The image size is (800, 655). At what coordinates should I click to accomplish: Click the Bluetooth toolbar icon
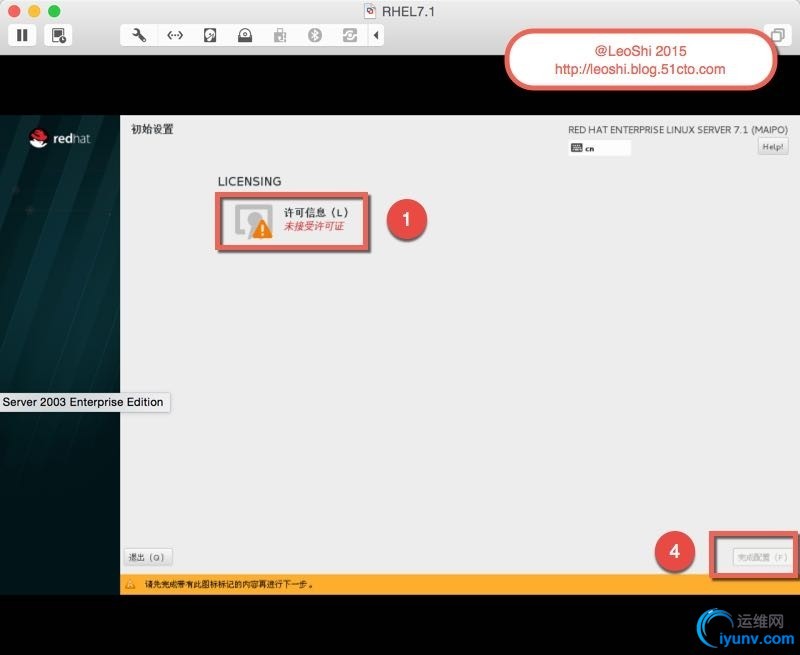[315, 35]
